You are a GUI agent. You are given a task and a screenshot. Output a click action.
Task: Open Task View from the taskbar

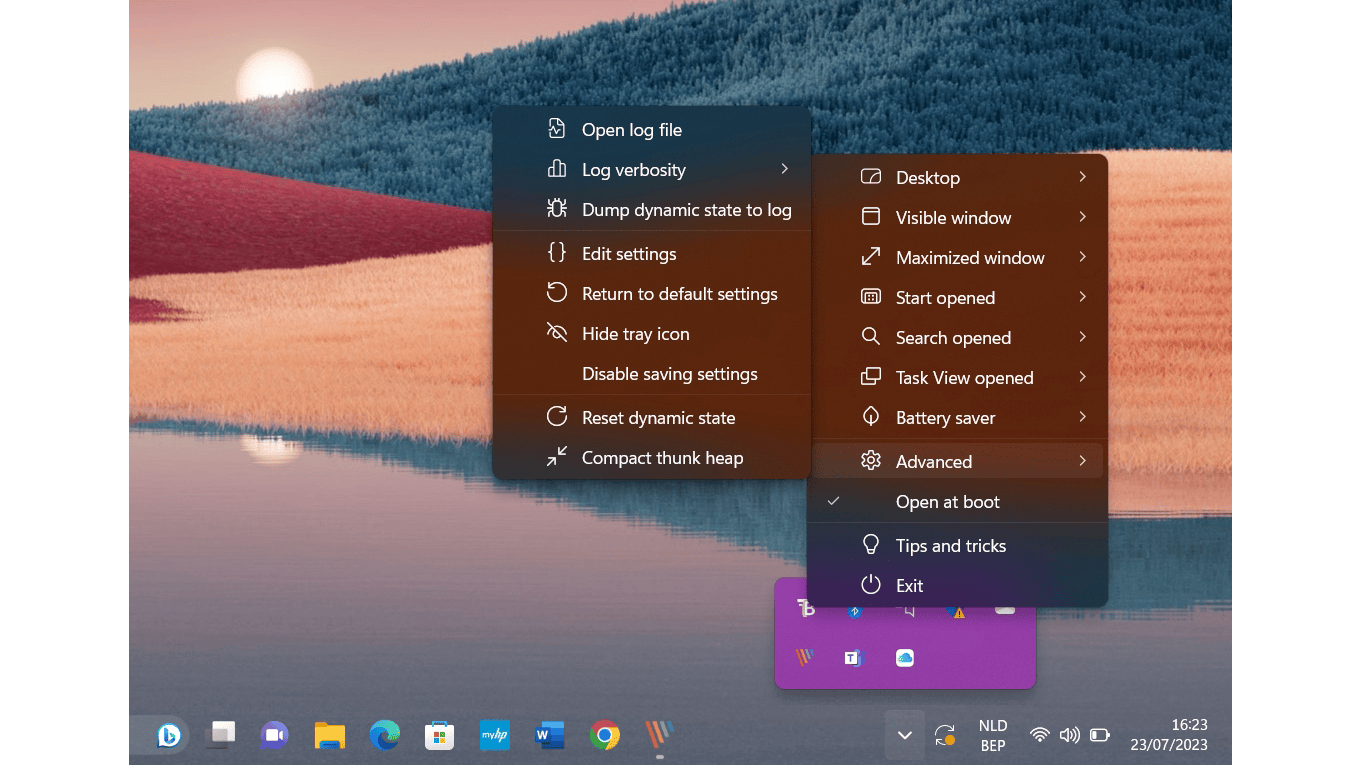(220, 736)
